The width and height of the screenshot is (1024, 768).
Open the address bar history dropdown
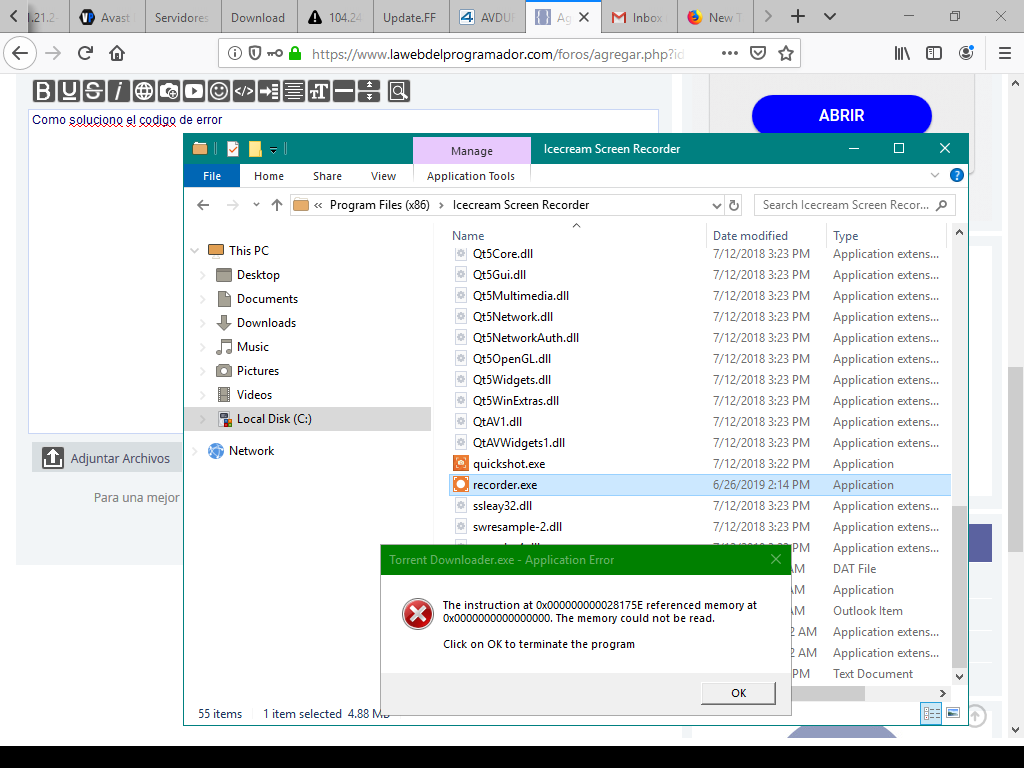click(716, 205)
